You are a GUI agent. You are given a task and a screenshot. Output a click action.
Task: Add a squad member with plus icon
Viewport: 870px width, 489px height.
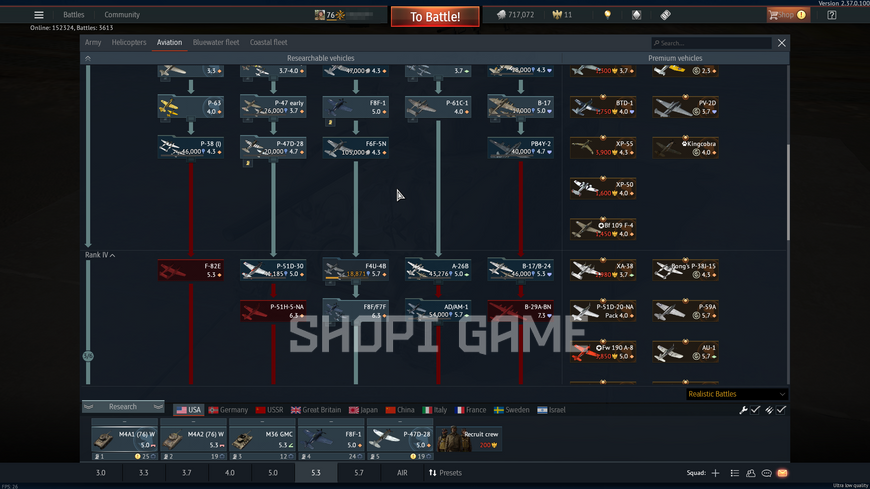[715, 473]
